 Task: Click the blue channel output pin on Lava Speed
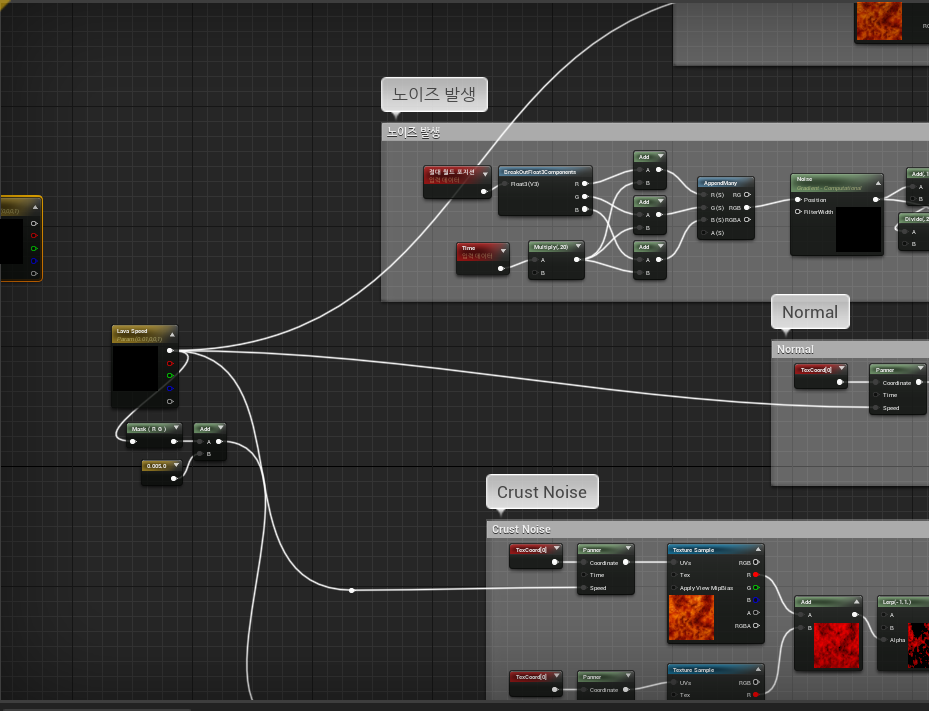(170, 389)
